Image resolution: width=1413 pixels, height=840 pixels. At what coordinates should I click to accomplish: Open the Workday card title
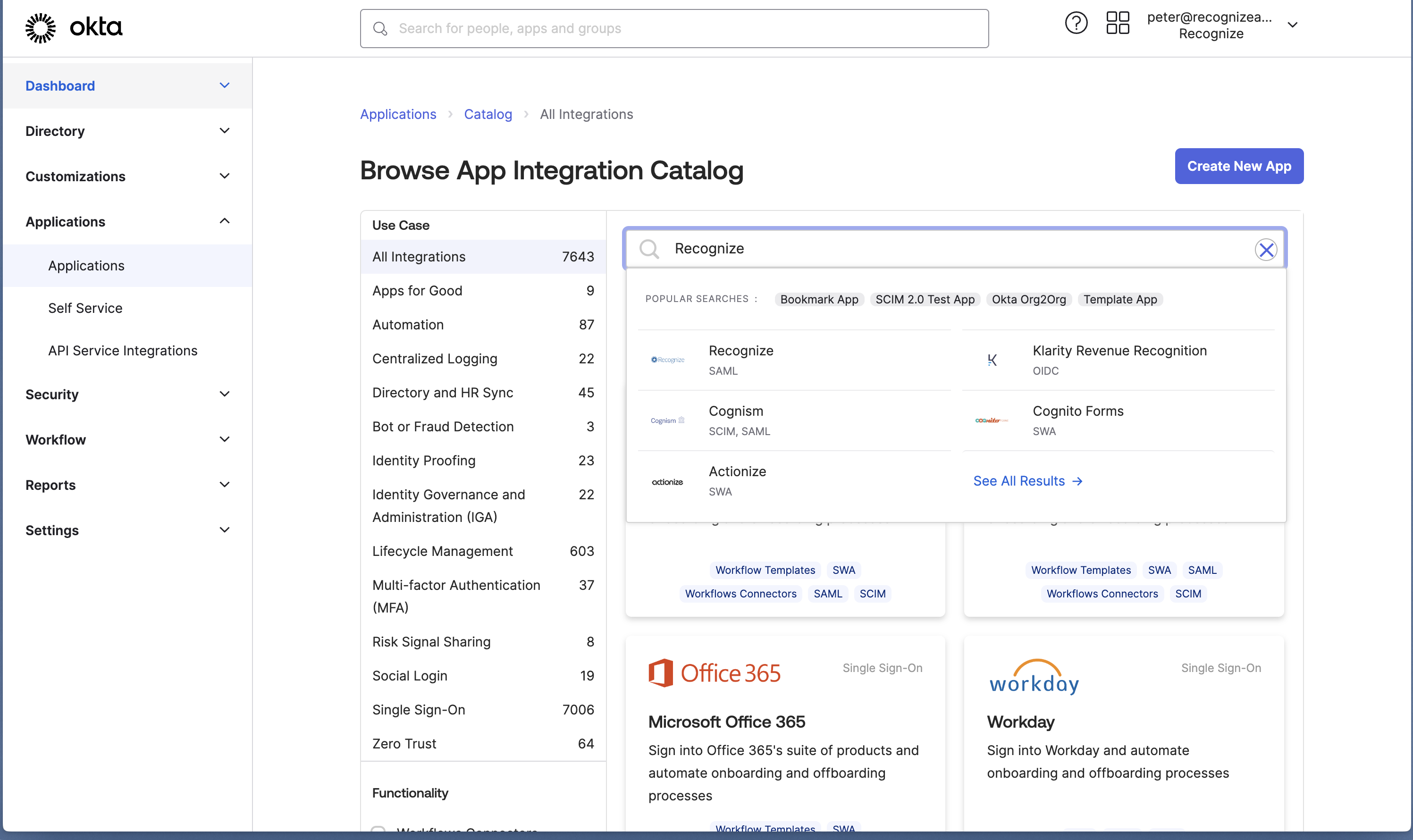(x=1021, y=722)
